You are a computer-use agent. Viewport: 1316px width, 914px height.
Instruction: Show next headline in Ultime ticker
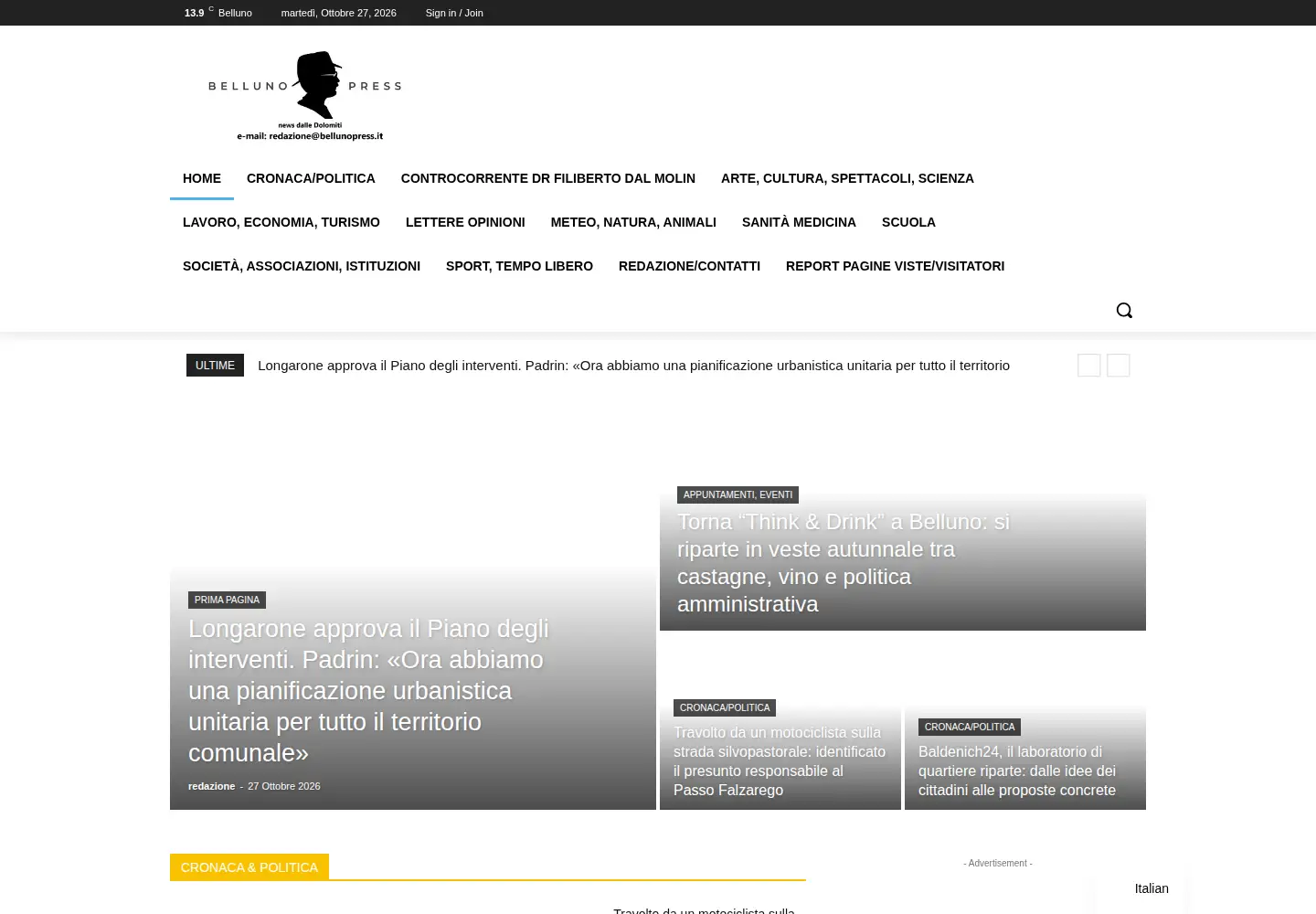[1119, 366]
